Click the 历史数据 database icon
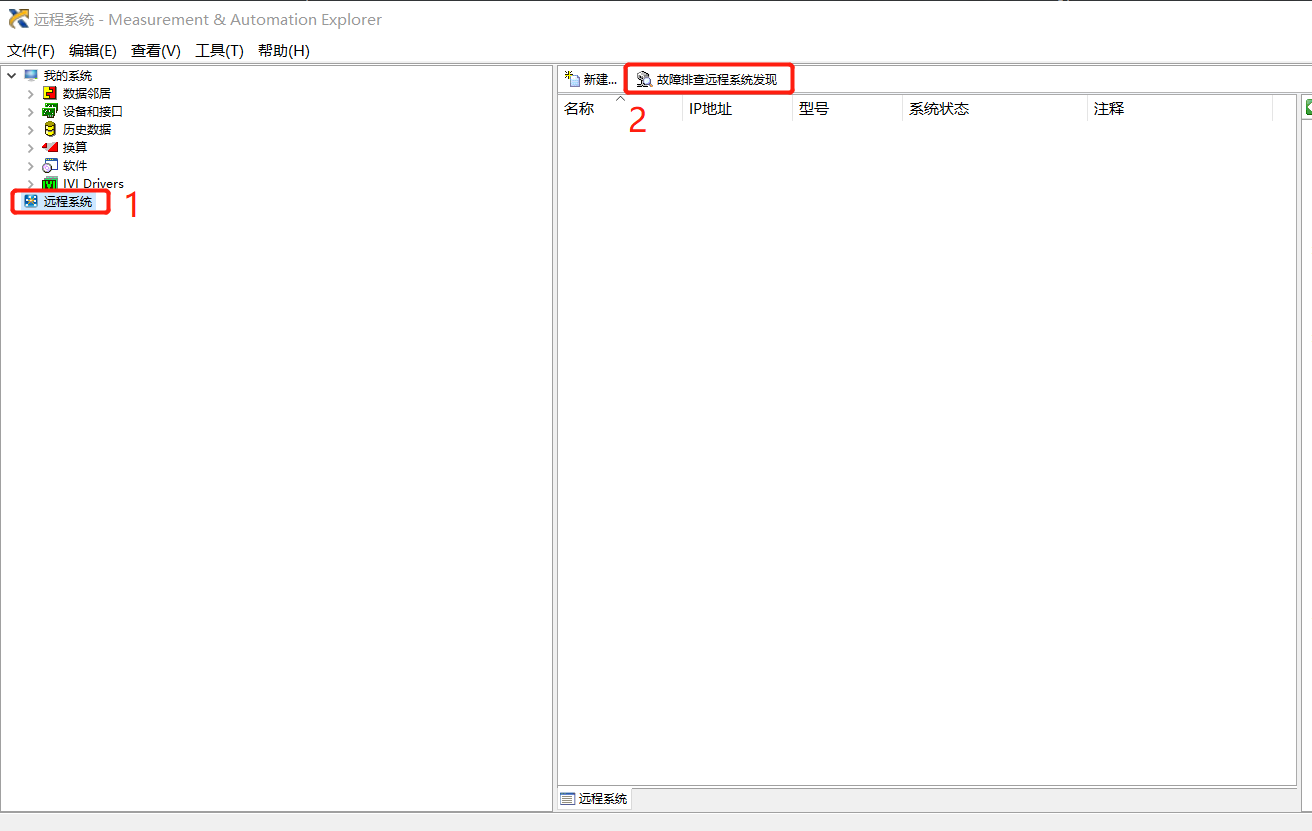Viewport: 1312px width, 831px height. pyautogui.click(x=50, y=130)
